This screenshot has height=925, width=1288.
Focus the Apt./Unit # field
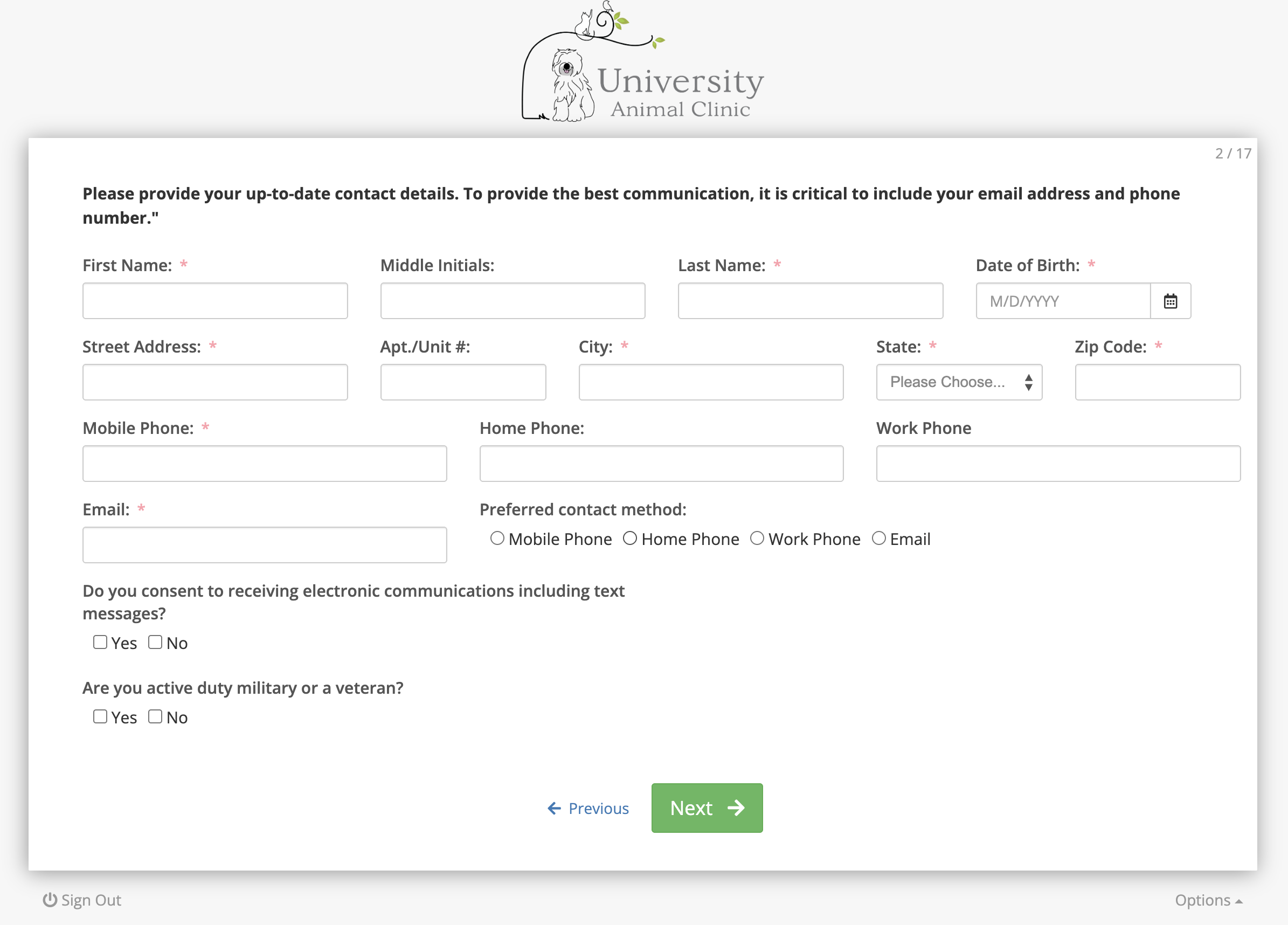click(x=463, y=382)
